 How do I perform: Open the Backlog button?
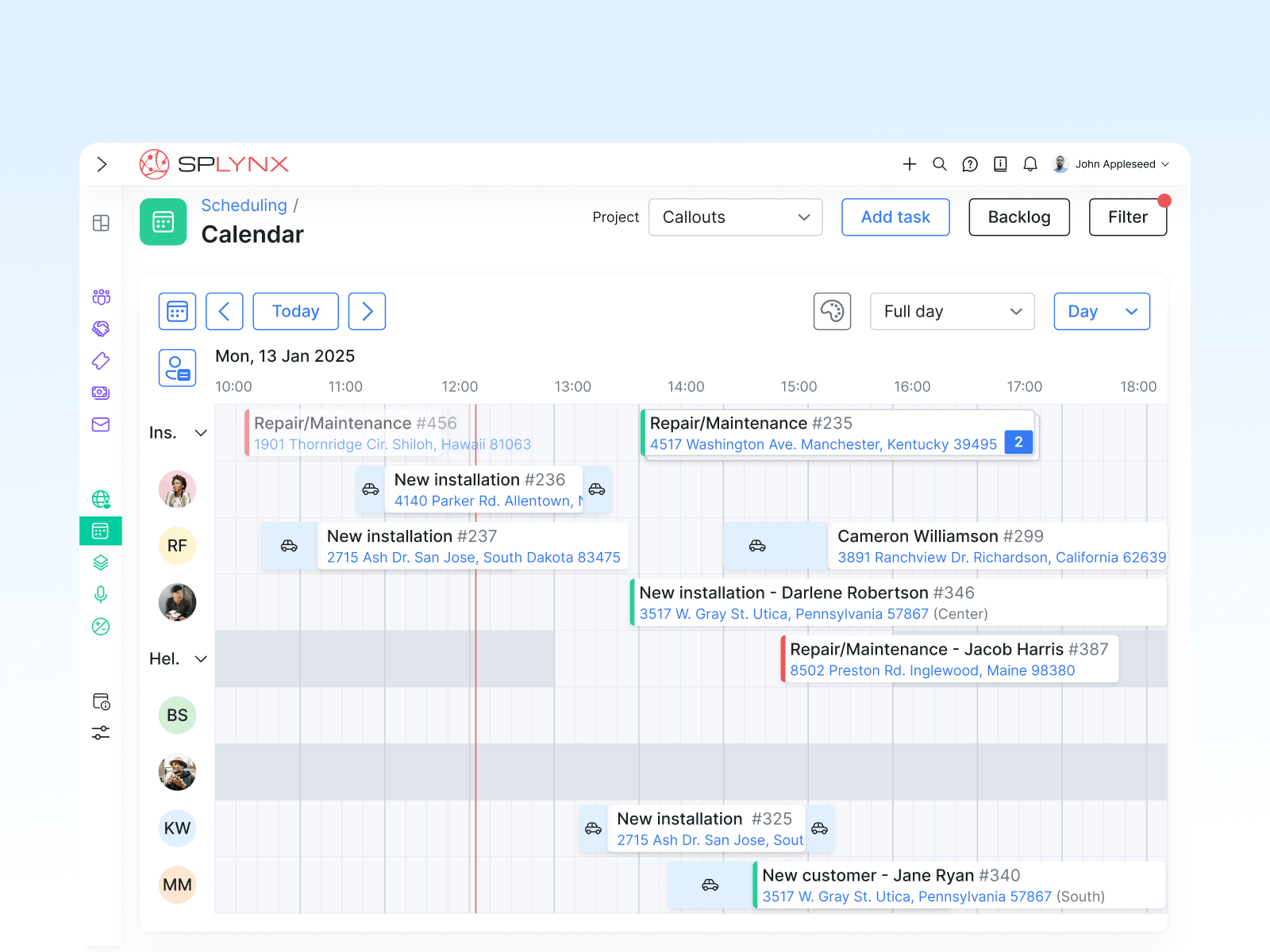1018,217
